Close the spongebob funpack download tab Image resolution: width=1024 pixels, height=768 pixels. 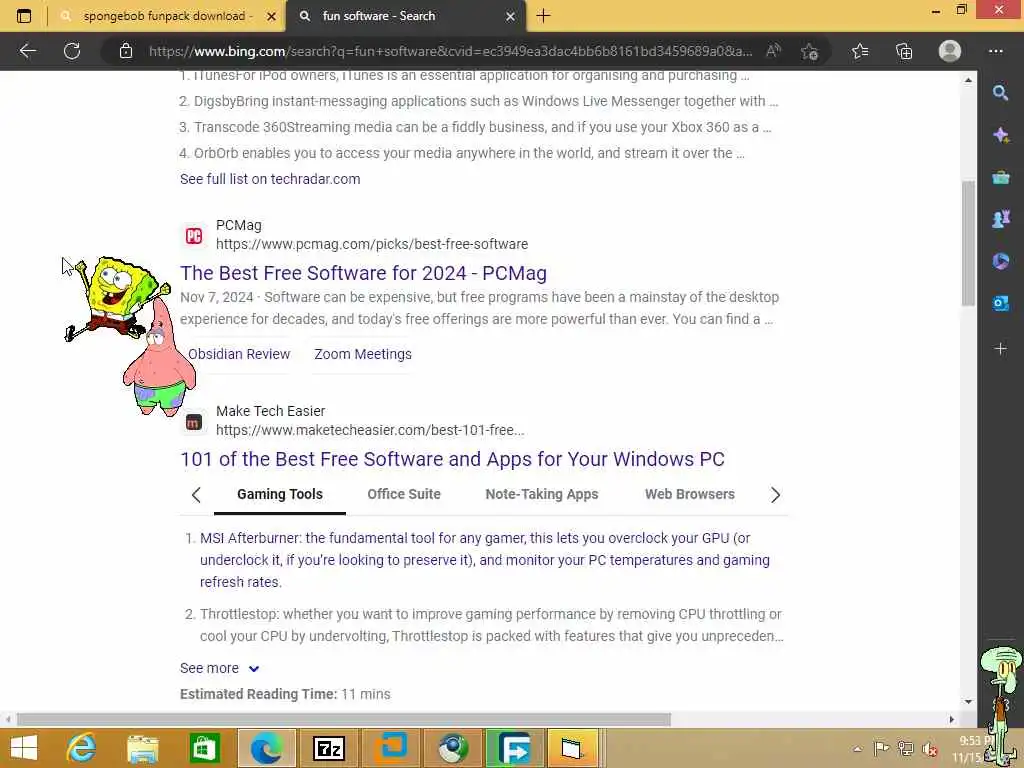pyautogui.click(x=271, y=16)
